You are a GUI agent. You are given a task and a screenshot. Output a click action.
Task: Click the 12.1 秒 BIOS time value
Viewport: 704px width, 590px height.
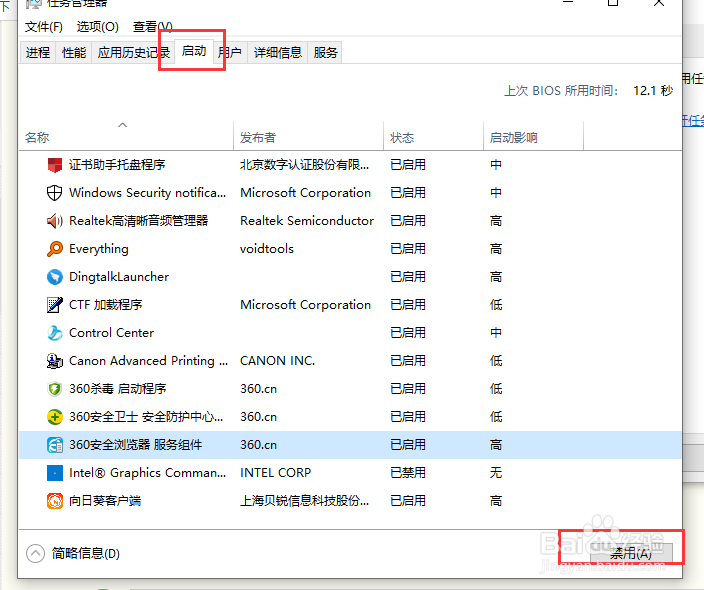click(653, 91)
